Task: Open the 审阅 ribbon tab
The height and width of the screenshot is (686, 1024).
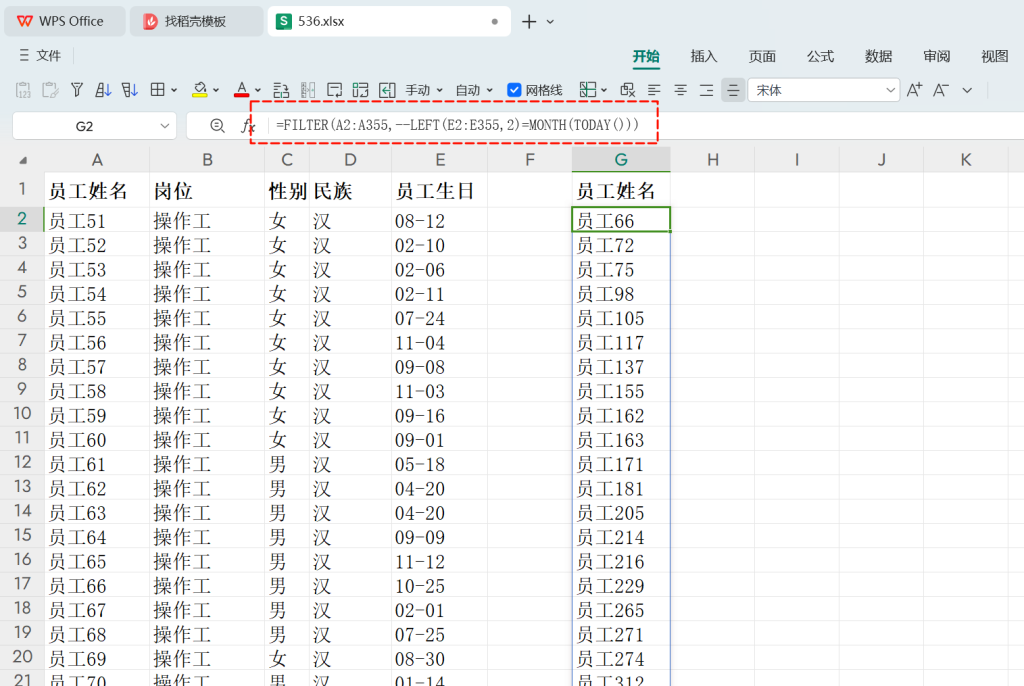Action: click(x=936, y=56)
